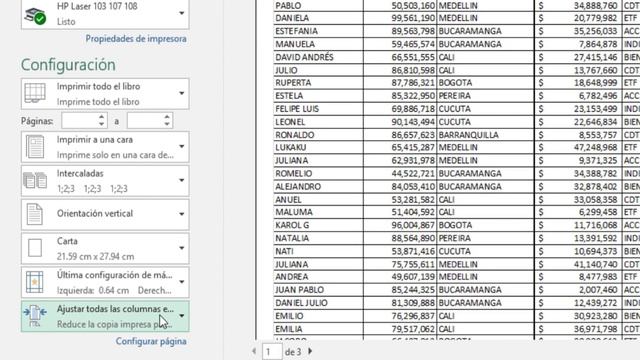Open the Orientación vertical dropdown
The image size is (640, 360).
pos(182,214)
